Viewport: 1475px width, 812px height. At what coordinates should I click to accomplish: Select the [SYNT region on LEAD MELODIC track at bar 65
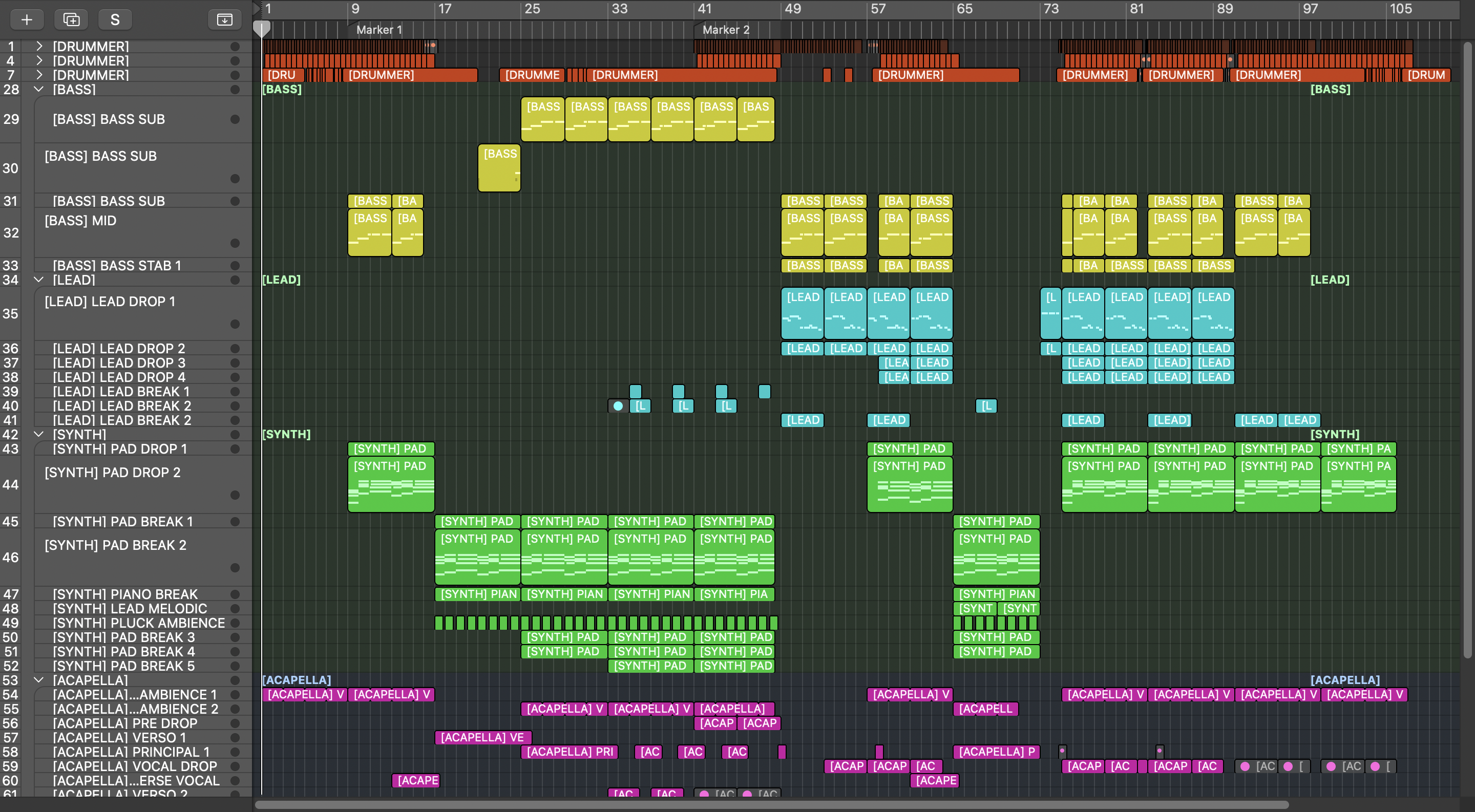point(975,608)
